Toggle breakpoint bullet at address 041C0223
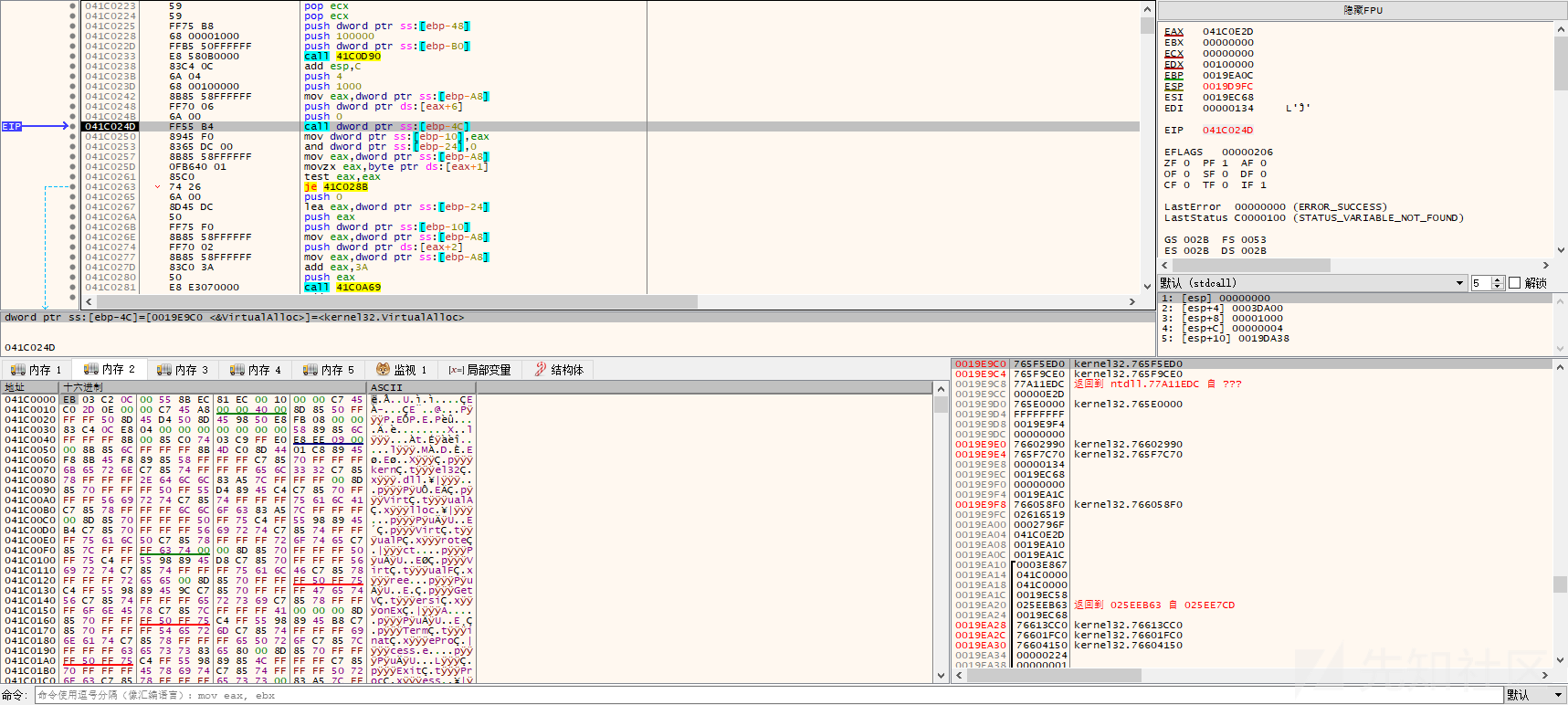This screenshot has height=705, width=1568. pyautogui.click(x=73, y=6)
